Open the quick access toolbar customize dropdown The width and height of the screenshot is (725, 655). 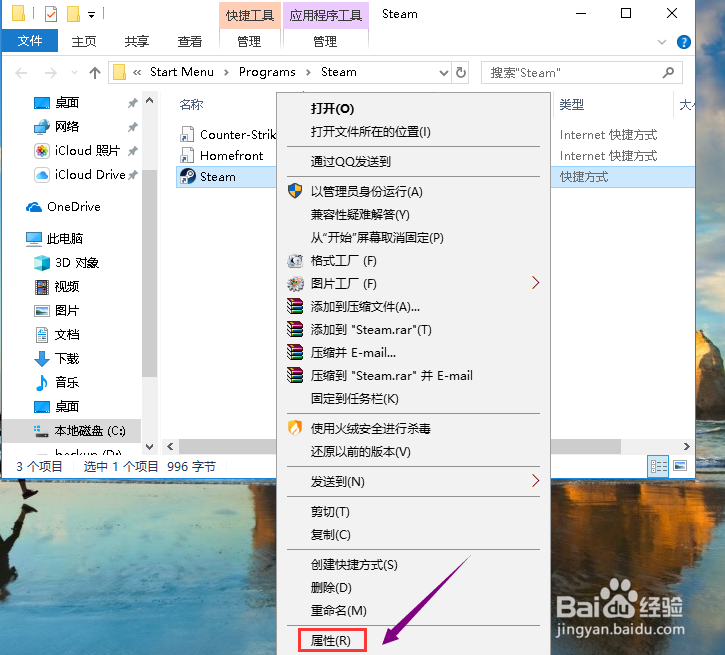pos(92,15)
